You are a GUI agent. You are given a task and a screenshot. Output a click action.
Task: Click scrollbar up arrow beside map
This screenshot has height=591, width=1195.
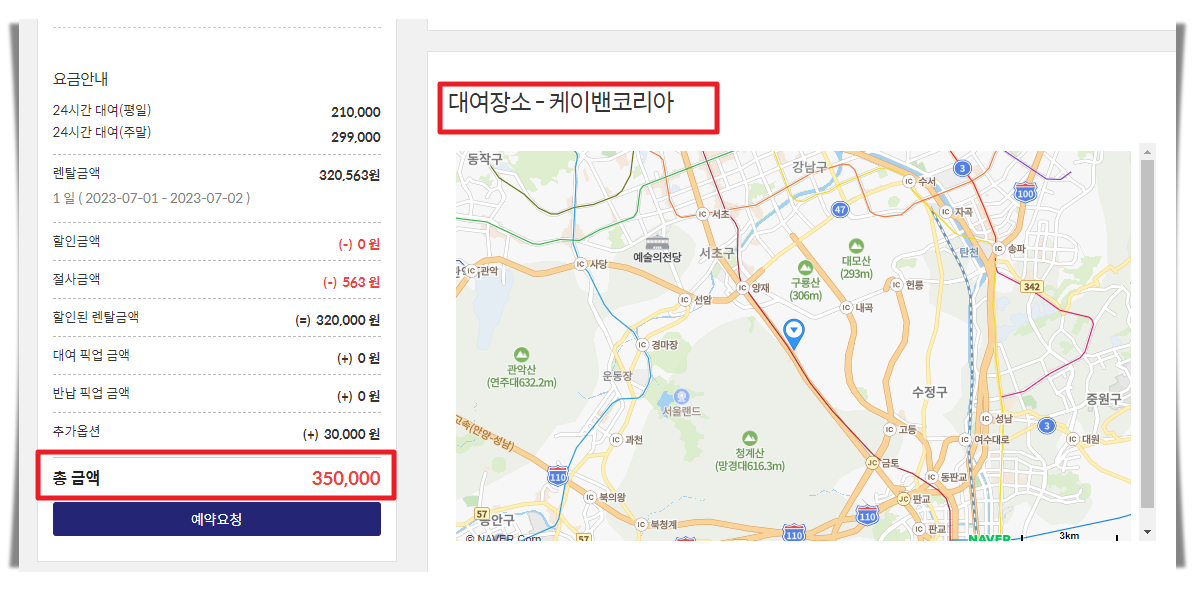1147,151
